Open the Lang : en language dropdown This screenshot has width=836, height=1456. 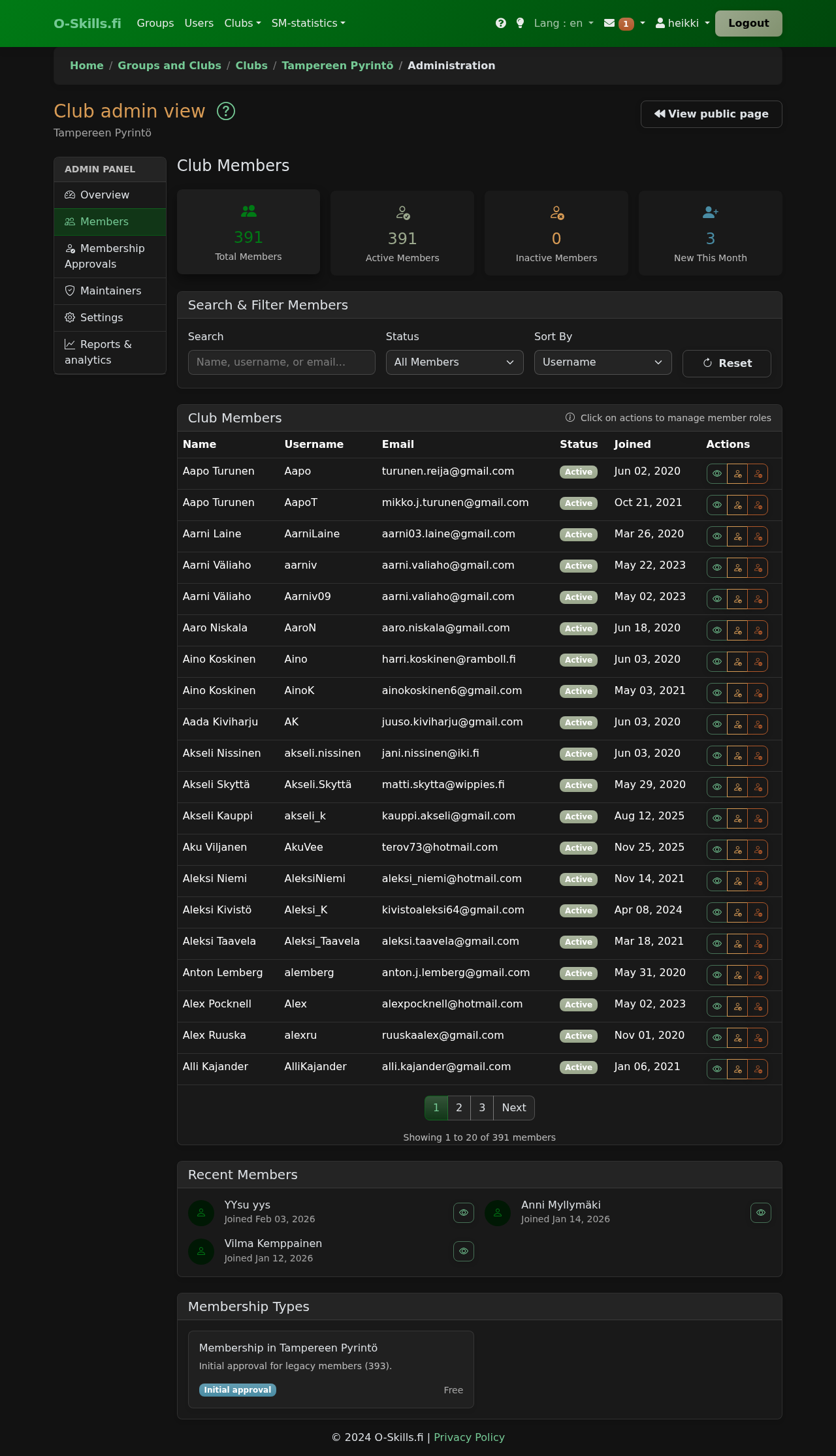[563, 24]
